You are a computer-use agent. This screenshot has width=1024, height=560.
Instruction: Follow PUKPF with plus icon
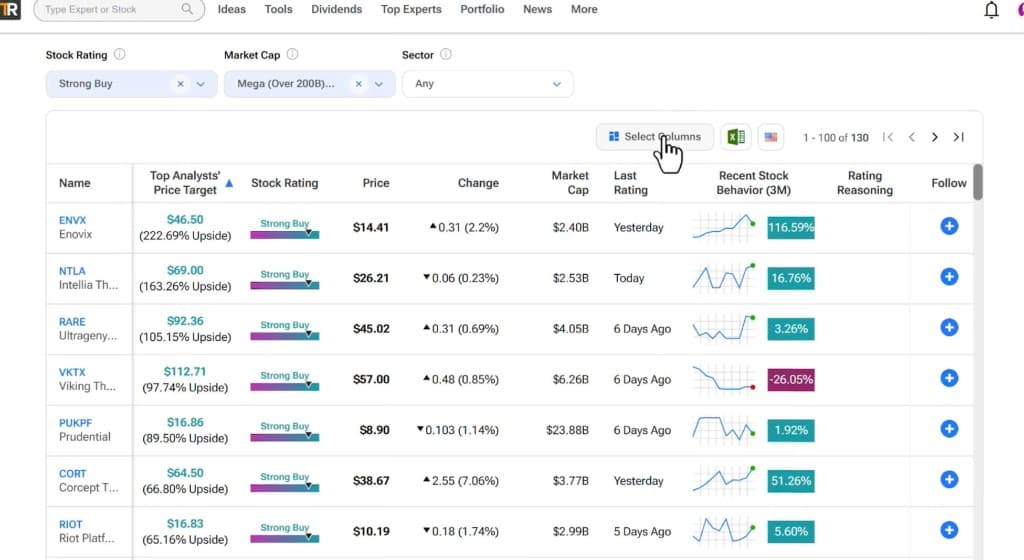(x=949, y=429)
